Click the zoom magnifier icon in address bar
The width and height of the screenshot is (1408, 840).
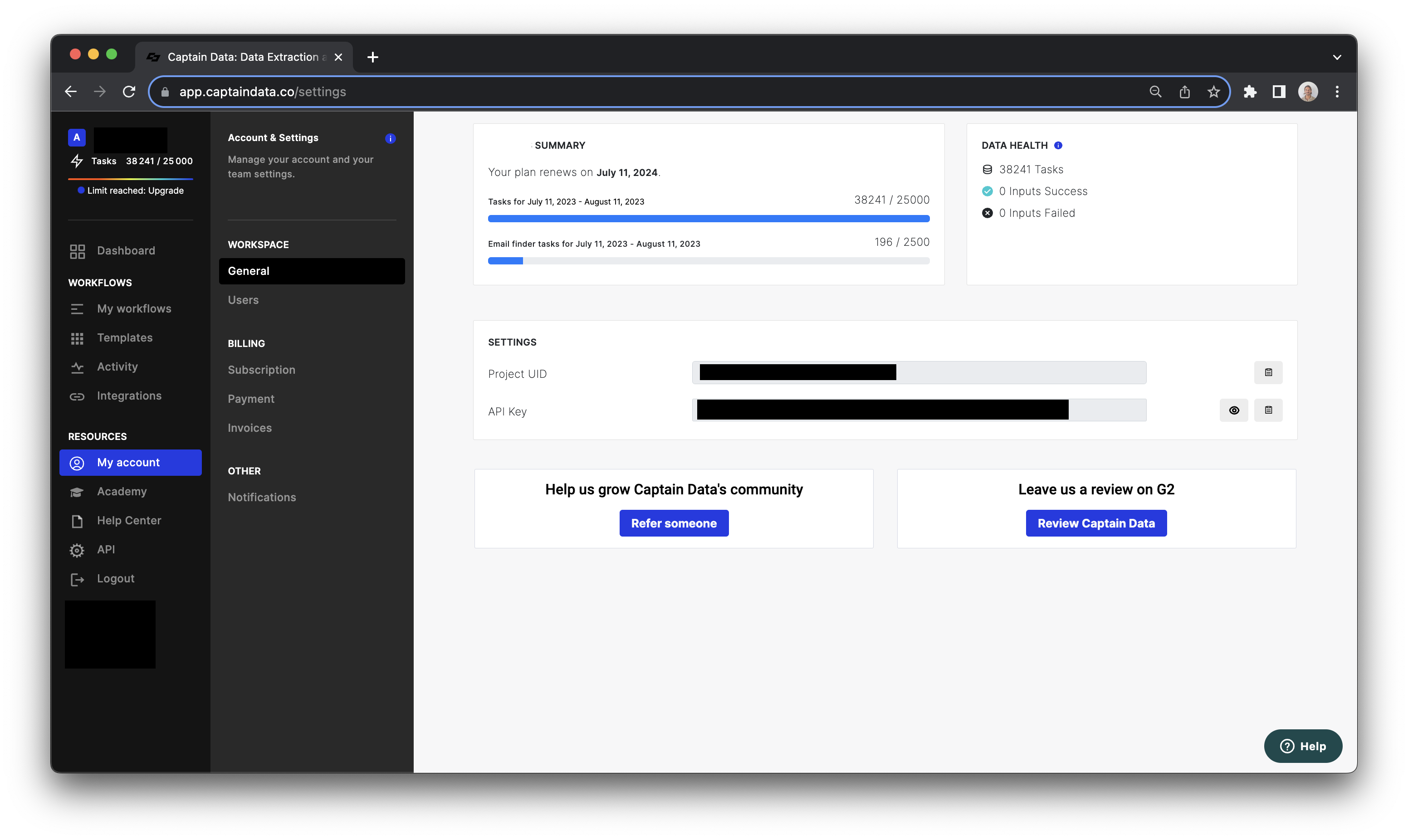[x=1155, y=91]
